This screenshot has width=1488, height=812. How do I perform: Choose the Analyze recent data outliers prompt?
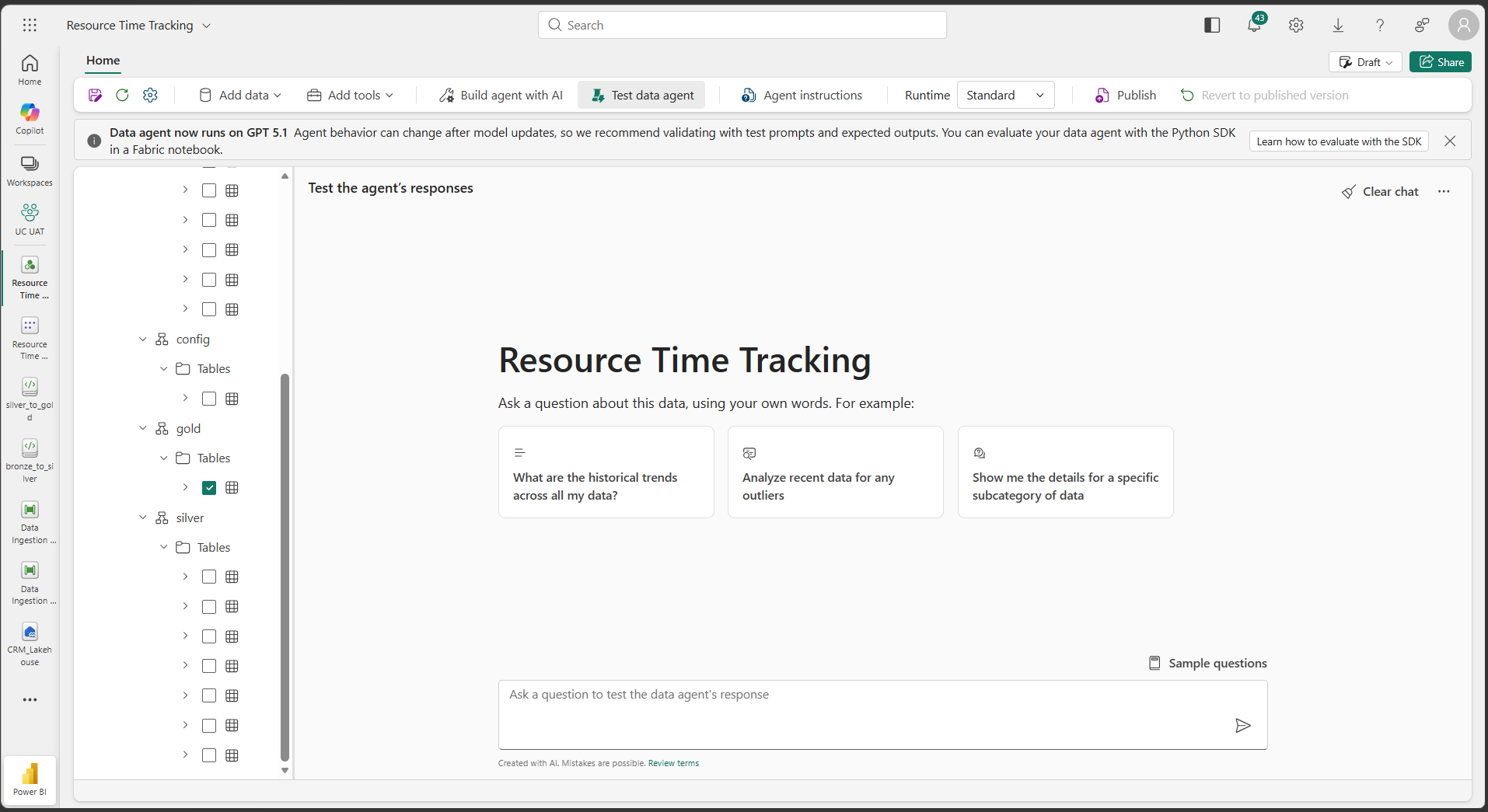pyautogui.click(x=836, y=472)
